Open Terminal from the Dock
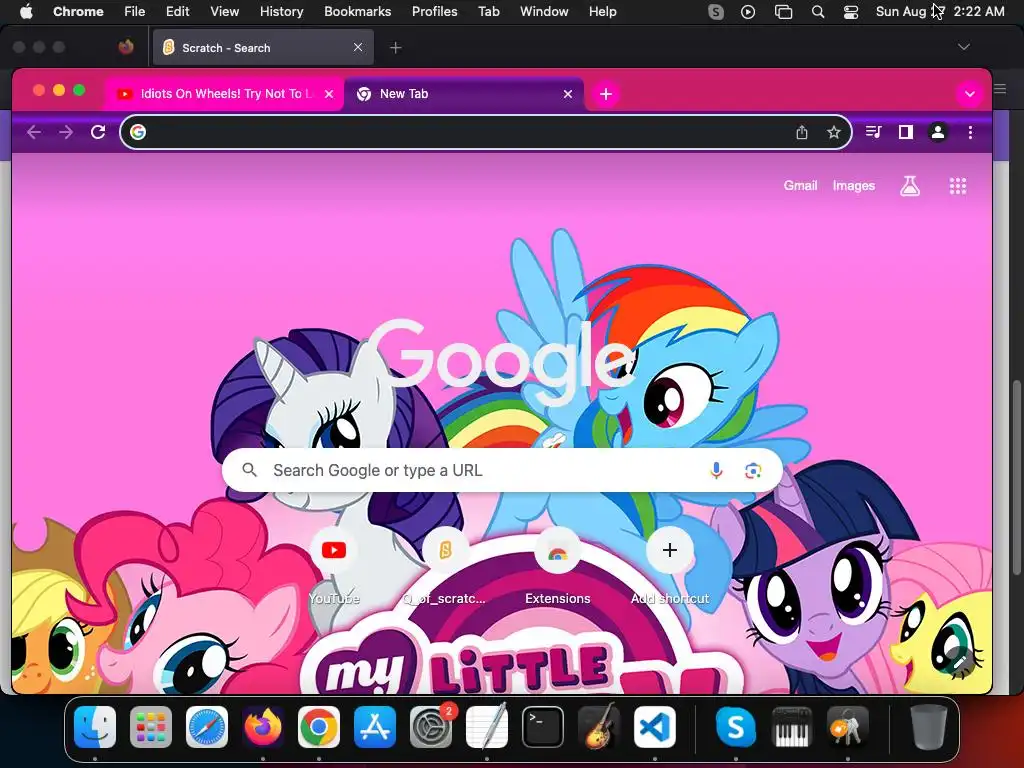The width and height of the screenshot is (1024, 768). click(543, 727)
